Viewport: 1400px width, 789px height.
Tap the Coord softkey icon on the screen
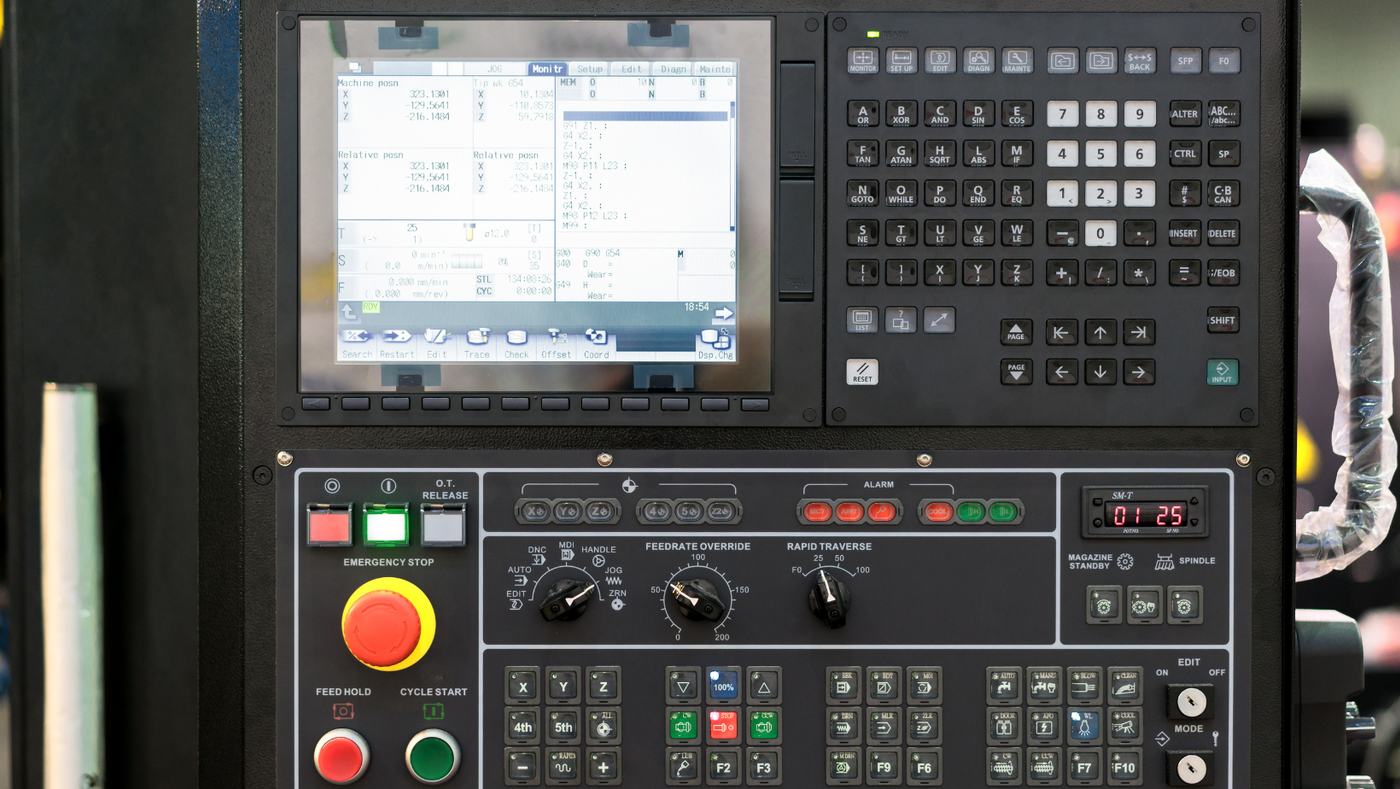click(596, 337)
